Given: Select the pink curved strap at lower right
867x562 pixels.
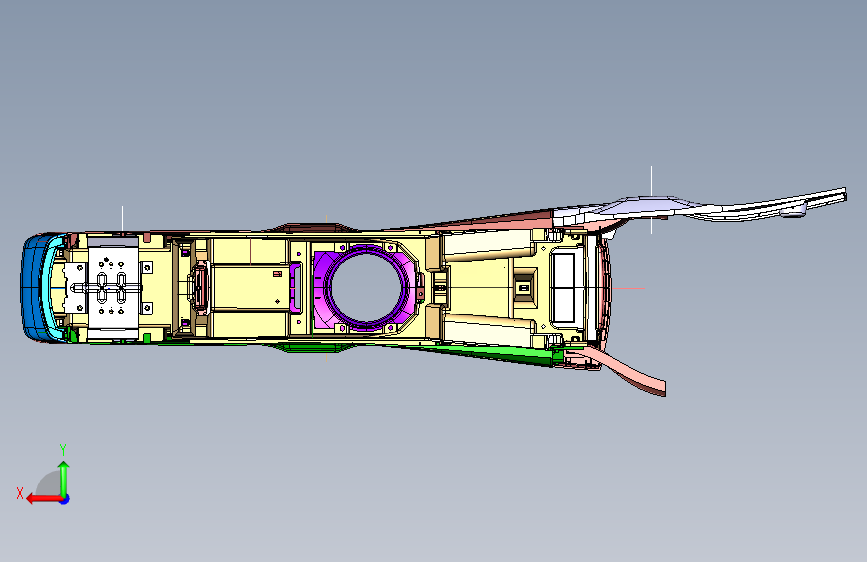Looking at the screenshot, I should tap(628, 370).
